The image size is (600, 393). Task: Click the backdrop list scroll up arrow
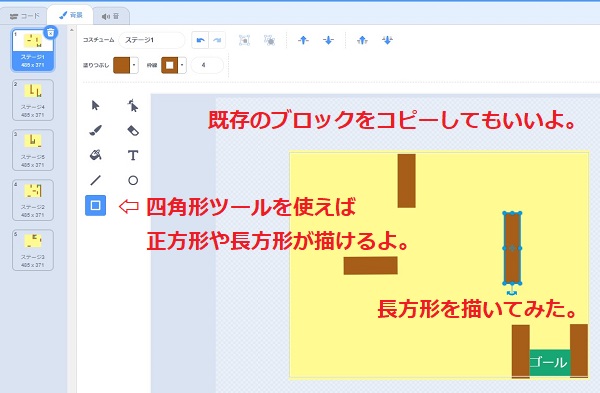point(72,29)
